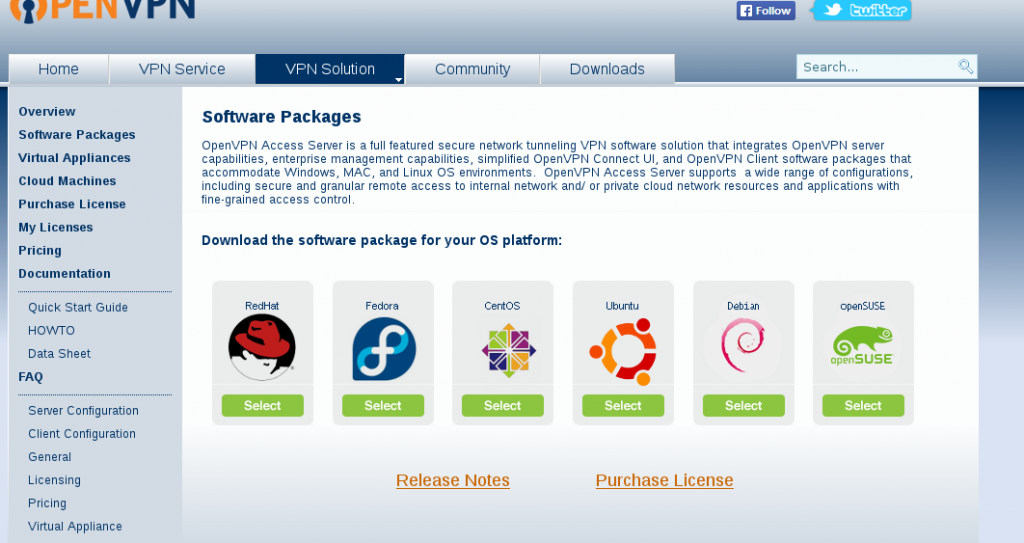Click the Facebook Follow button

pos(766,10)
